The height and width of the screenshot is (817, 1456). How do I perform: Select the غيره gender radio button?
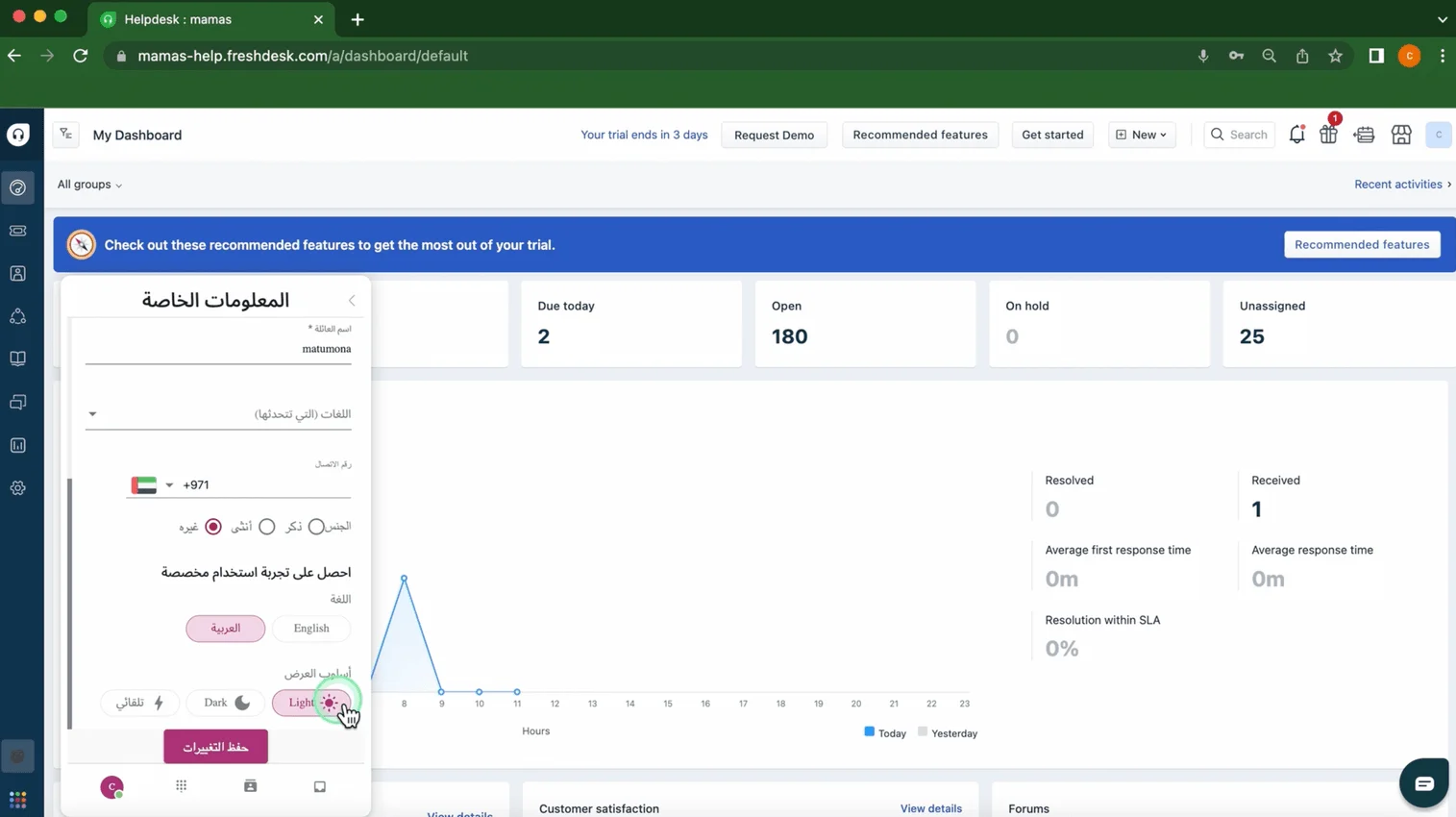pos(213,527)
